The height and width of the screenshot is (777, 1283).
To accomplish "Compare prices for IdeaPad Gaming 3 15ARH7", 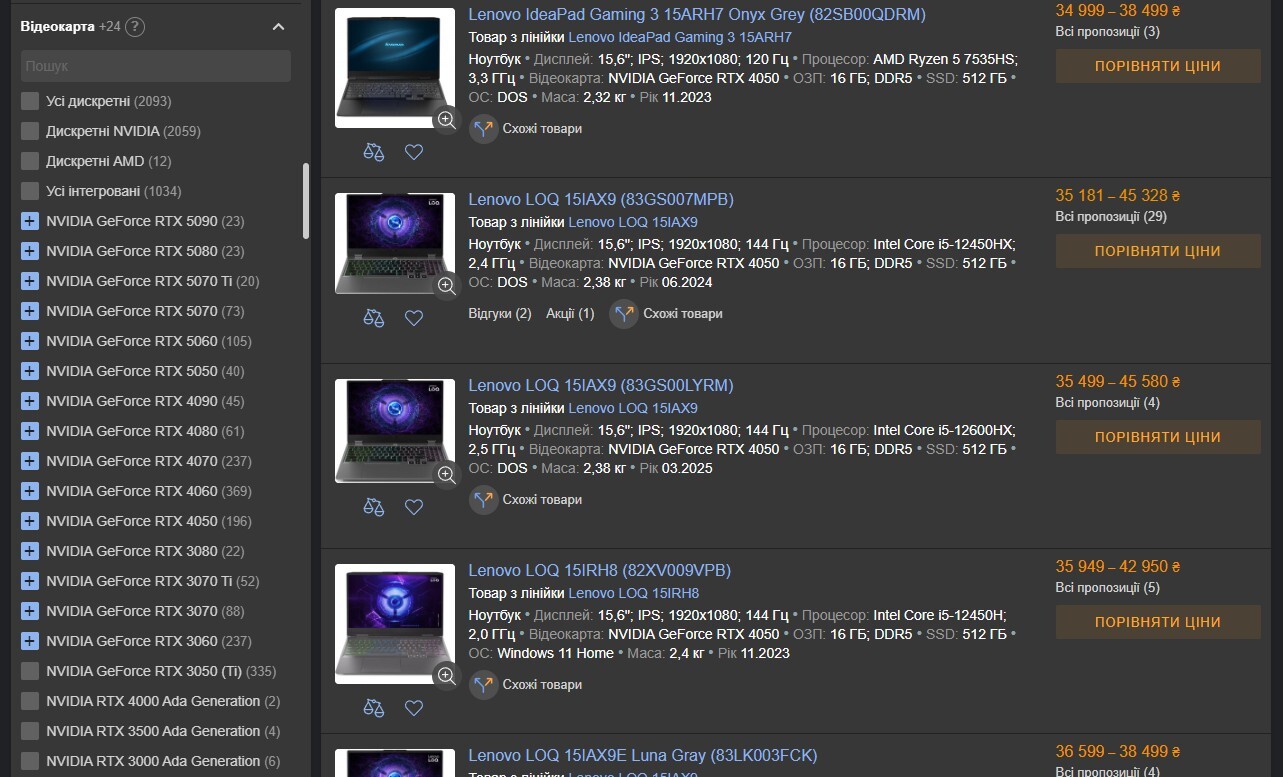I will (x=1158, y=66).
